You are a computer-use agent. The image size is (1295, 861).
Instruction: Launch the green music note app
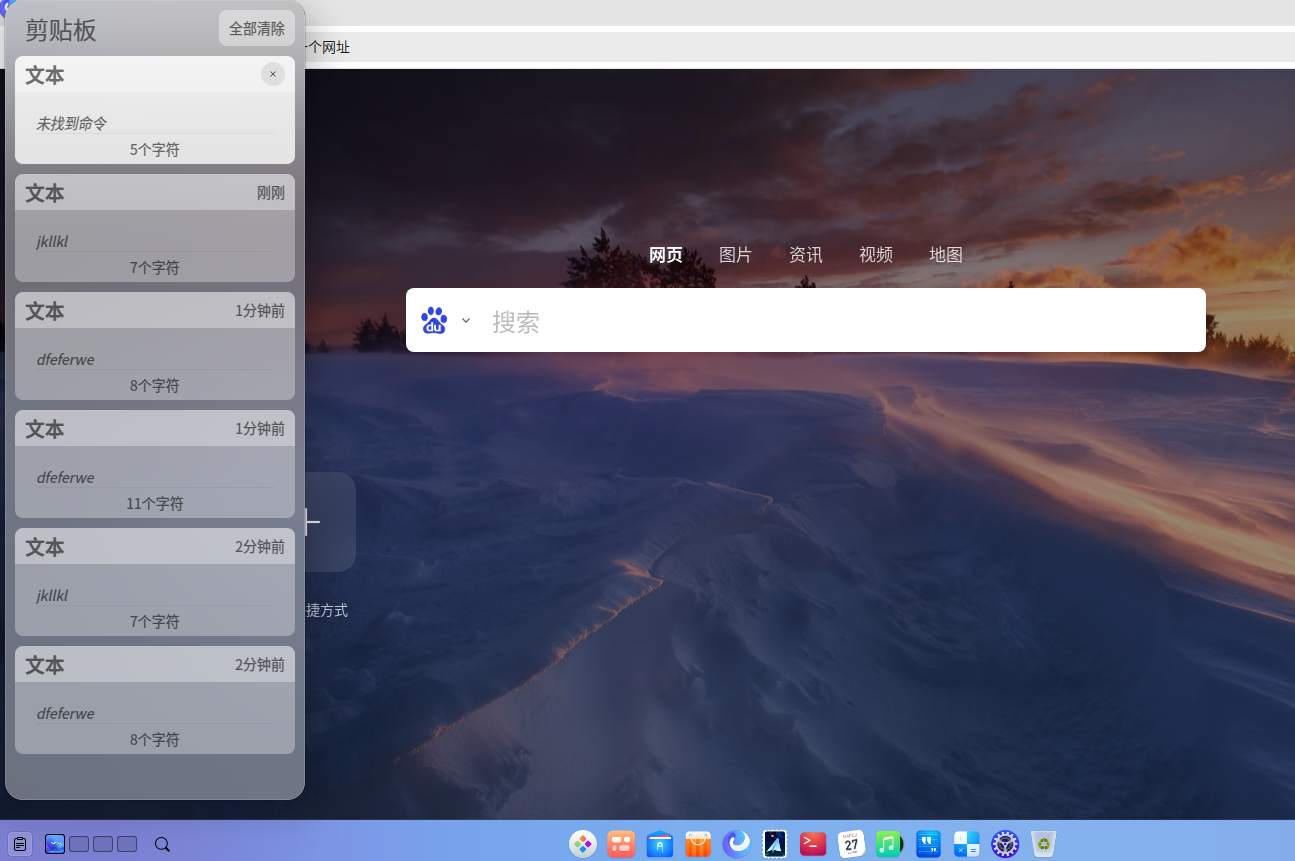[x=889, y=844]
